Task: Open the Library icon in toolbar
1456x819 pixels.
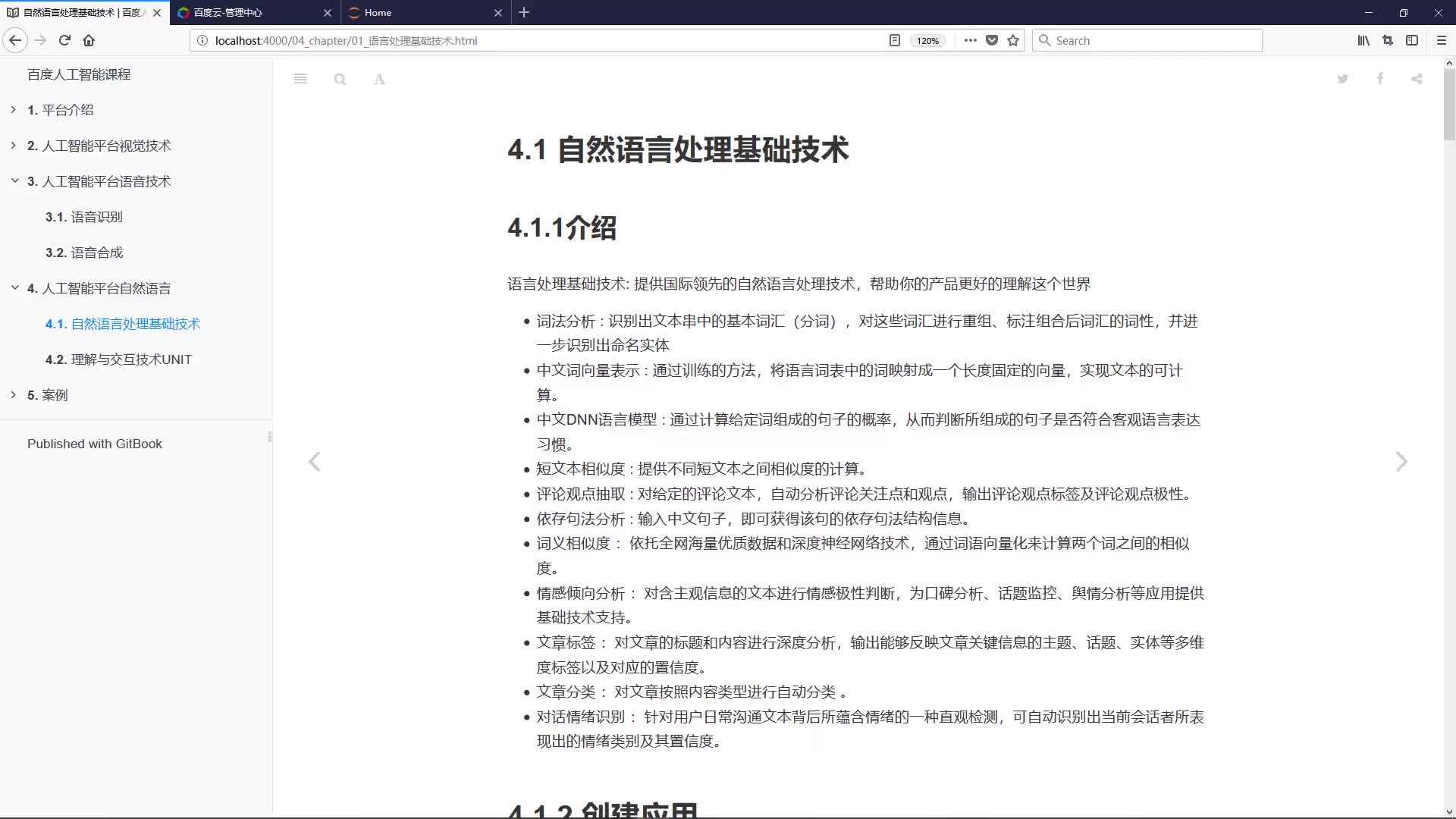Action: [x=1363, y=40]
